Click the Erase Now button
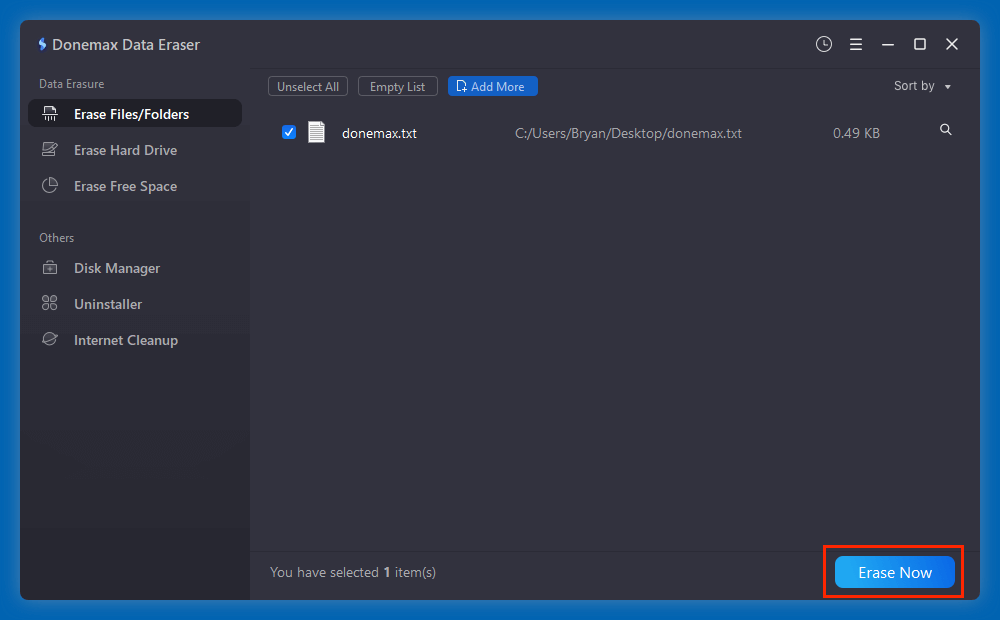 893,572
